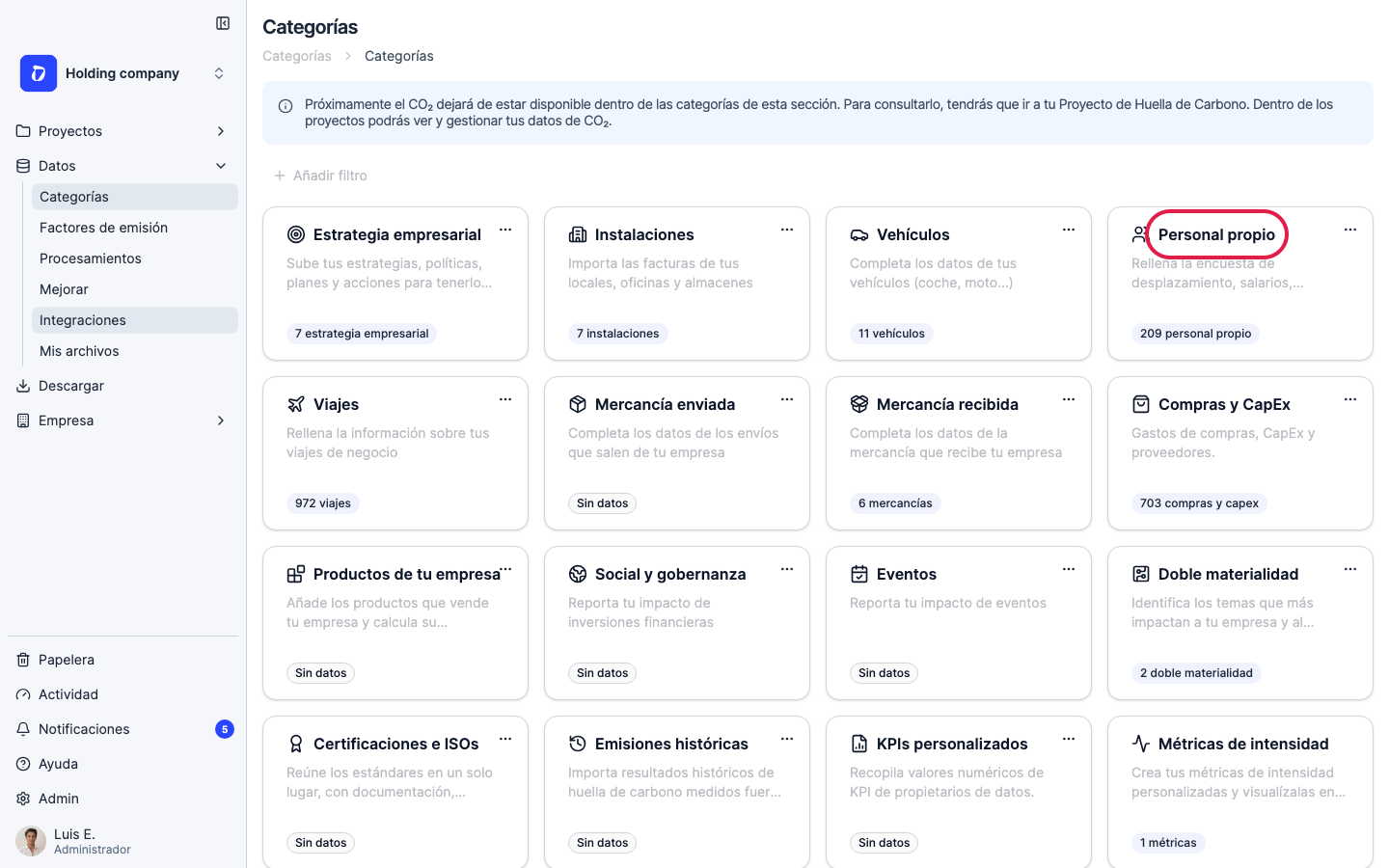The image size is (1389, 868).
Task: Open options menu for Personal propio card
Action: [1350, 230]
